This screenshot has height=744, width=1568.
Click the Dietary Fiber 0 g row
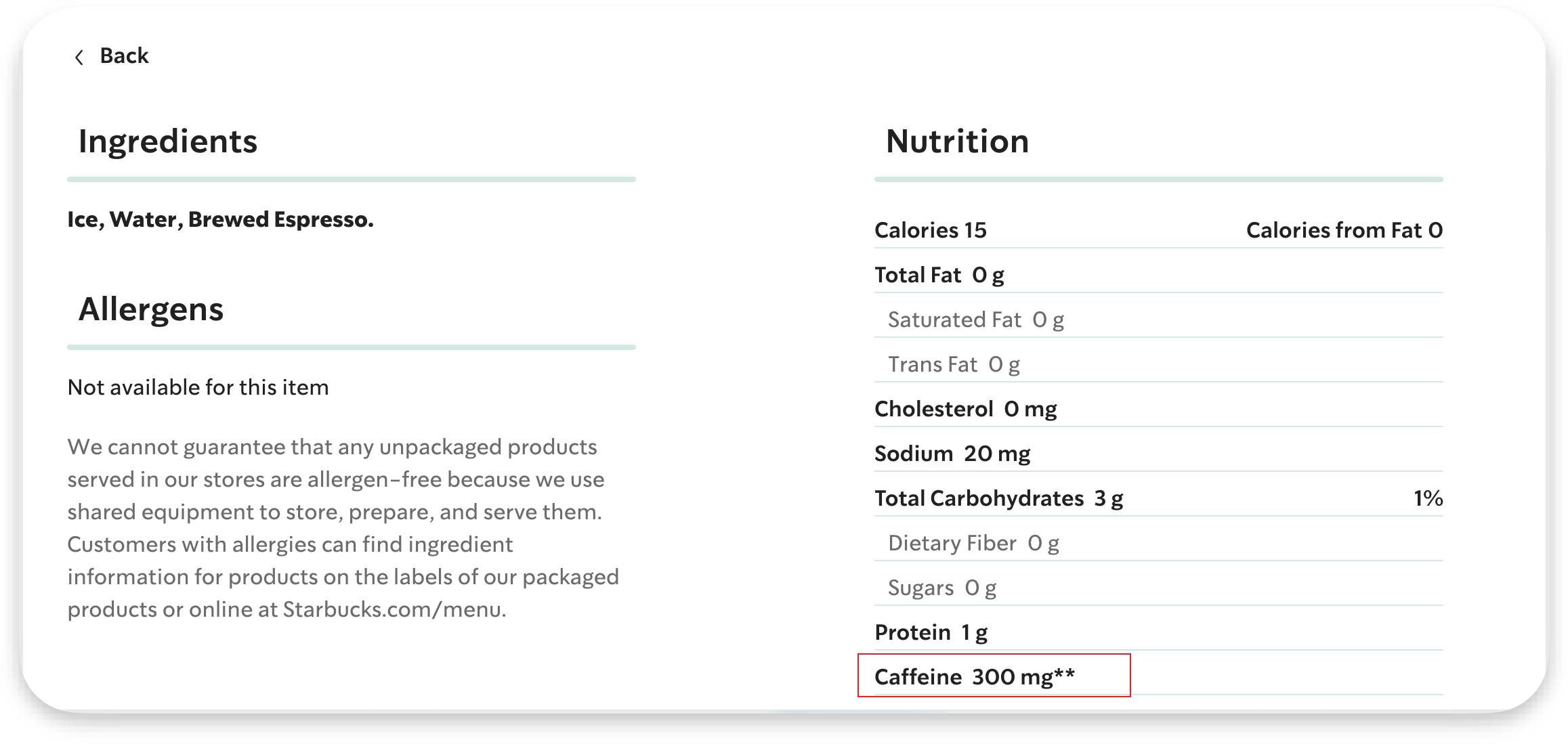coord(973,543)
